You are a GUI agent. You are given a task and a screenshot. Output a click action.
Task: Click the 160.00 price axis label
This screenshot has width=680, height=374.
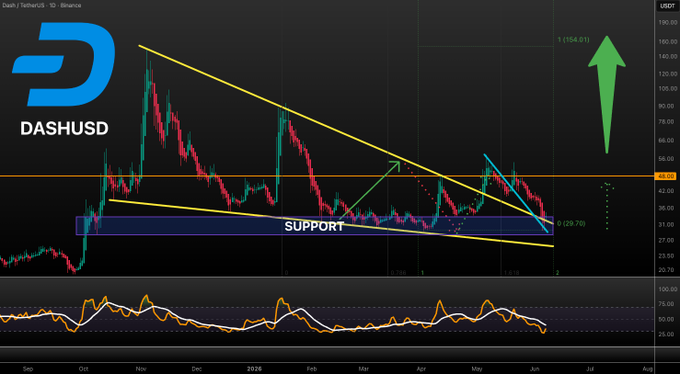[x=668, y=42]
